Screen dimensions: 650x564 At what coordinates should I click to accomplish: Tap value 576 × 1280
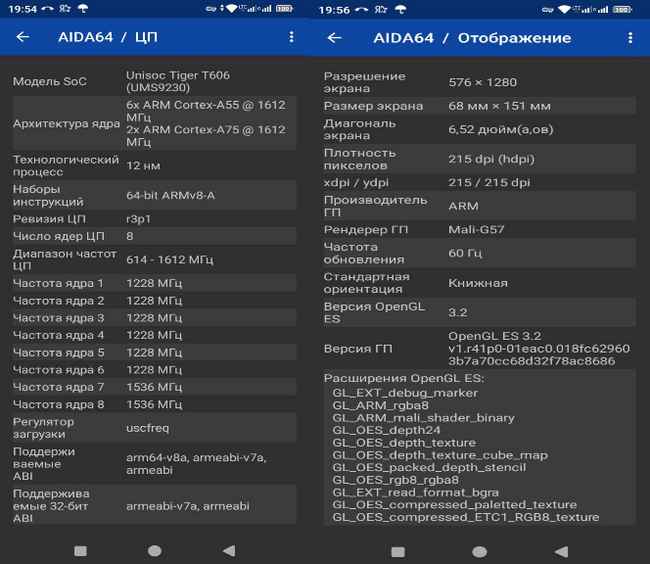pos(483,82)
